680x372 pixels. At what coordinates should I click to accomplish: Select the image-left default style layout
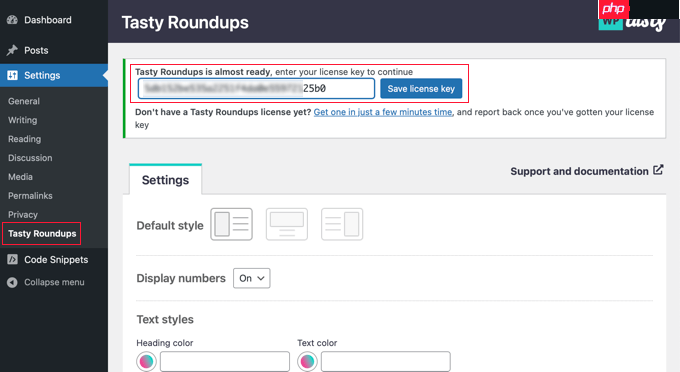pos(232,224)
